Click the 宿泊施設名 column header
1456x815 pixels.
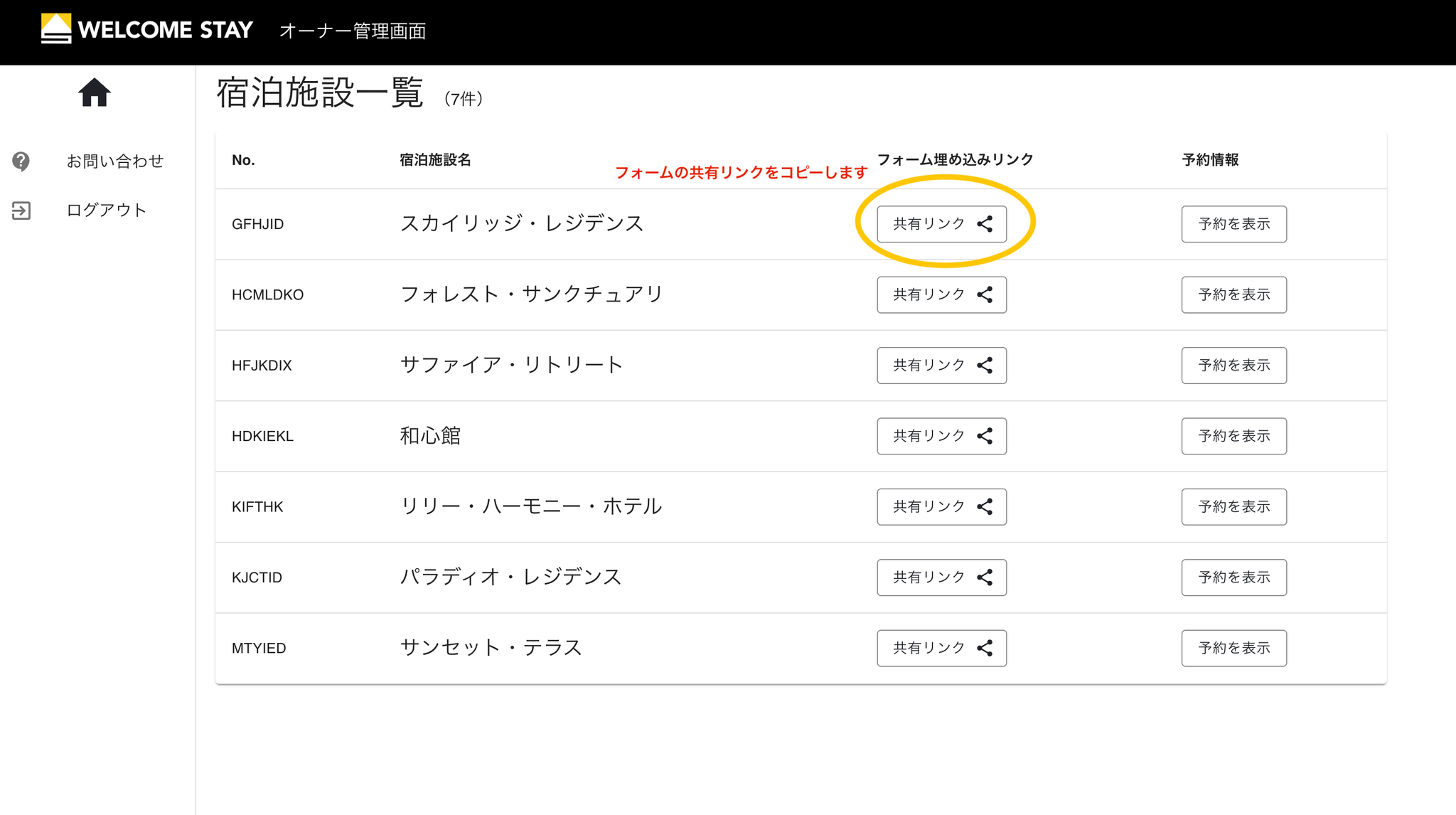(x=435, y=160)
